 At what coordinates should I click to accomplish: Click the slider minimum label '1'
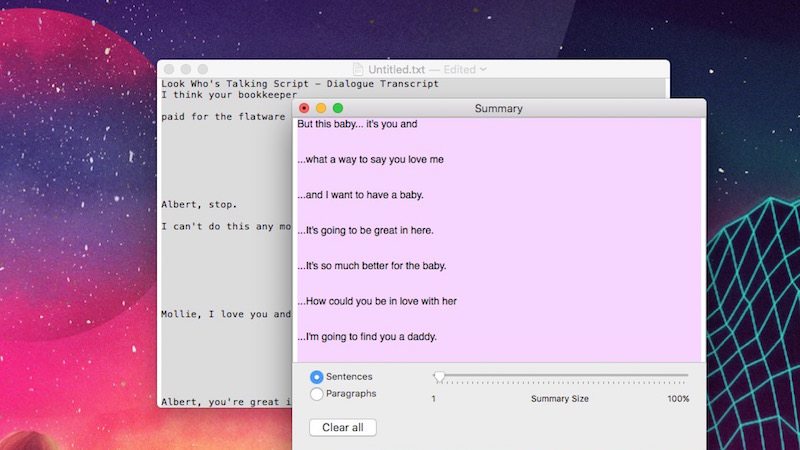[434, 399]
